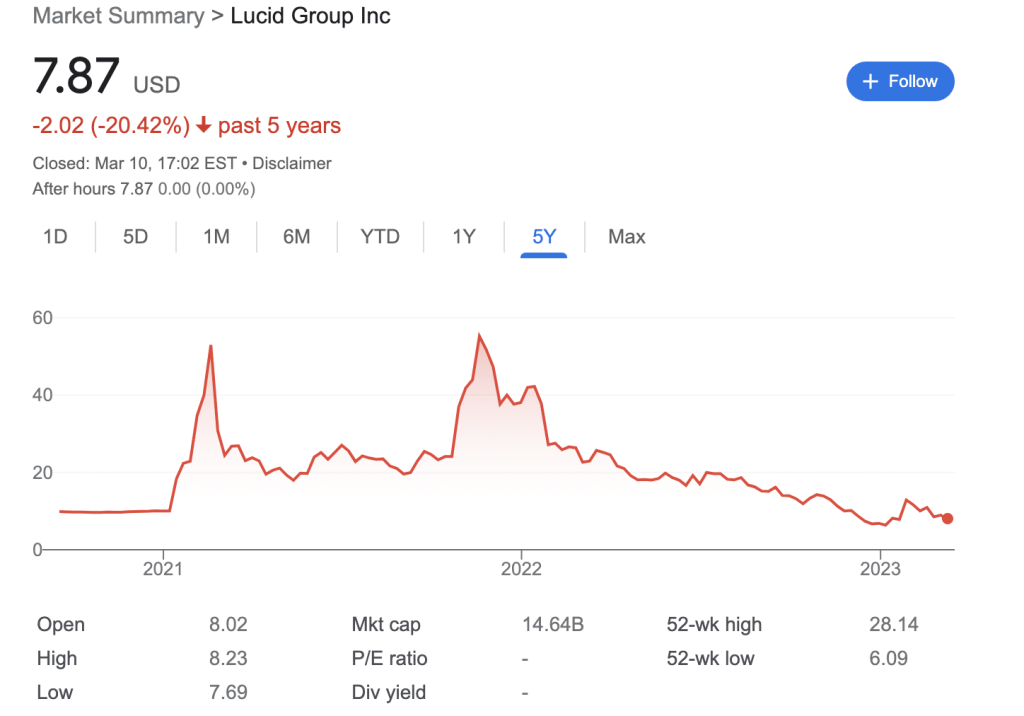Click the red end-point dot on chart
The image size is (1024, 716).
click(947, 518)
